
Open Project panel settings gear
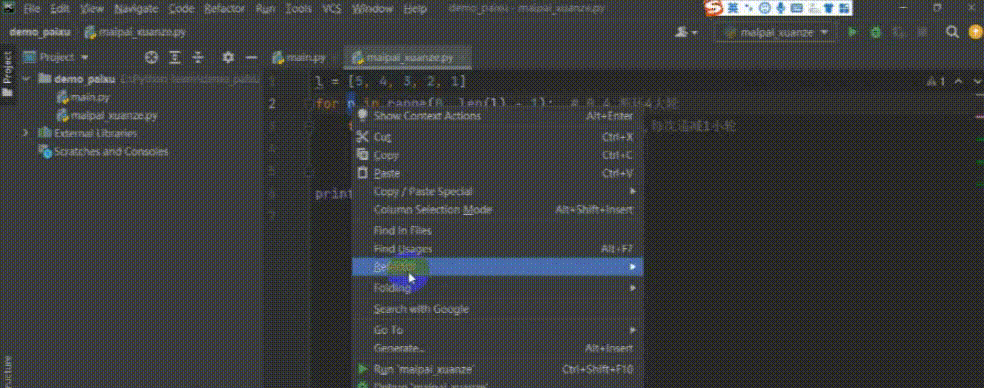(x=228, y=57)
